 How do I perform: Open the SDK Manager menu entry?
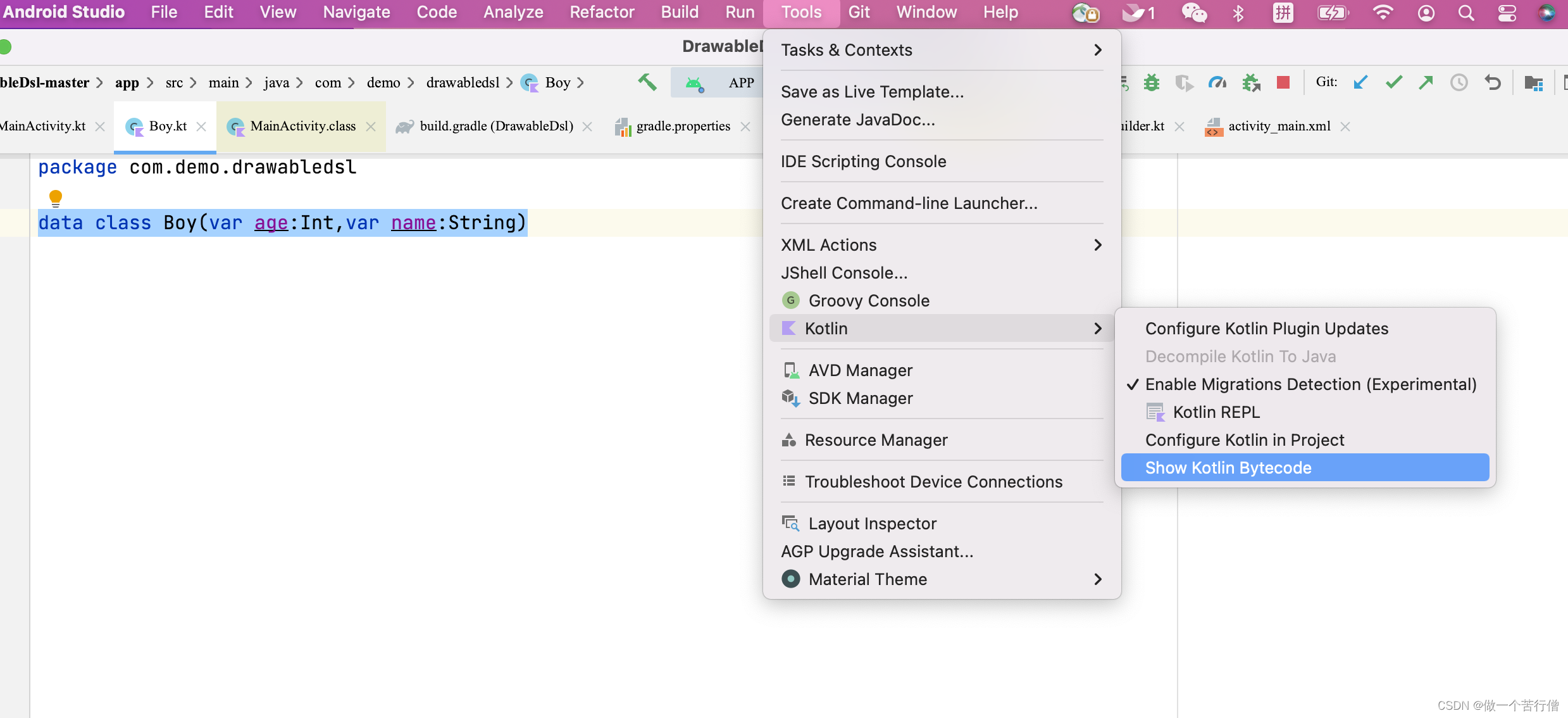point(860,398)
